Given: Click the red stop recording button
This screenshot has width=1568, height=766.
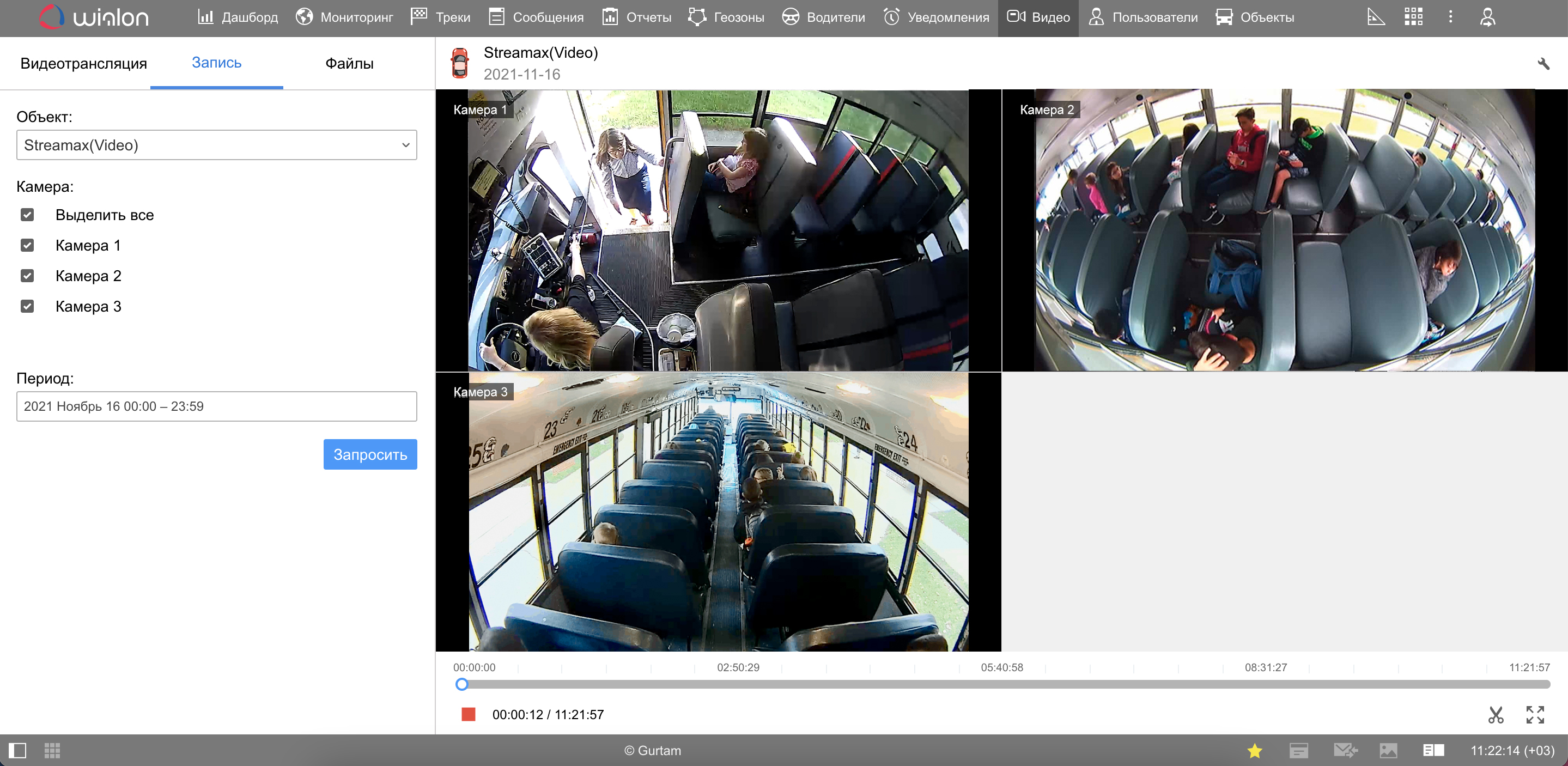Looking at the screenshot, I should click(469, 714).
